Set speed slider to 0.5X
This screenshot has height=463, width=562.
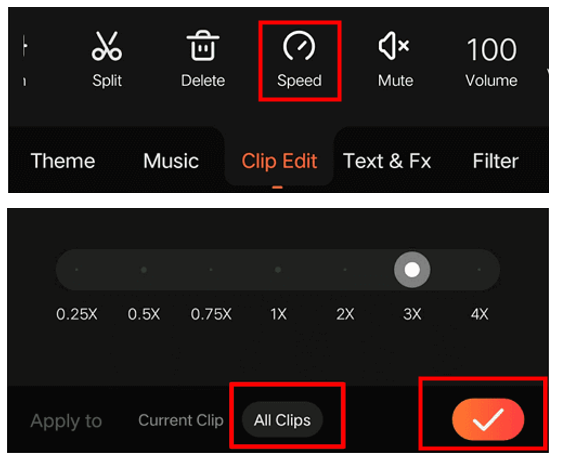(144, 269)
